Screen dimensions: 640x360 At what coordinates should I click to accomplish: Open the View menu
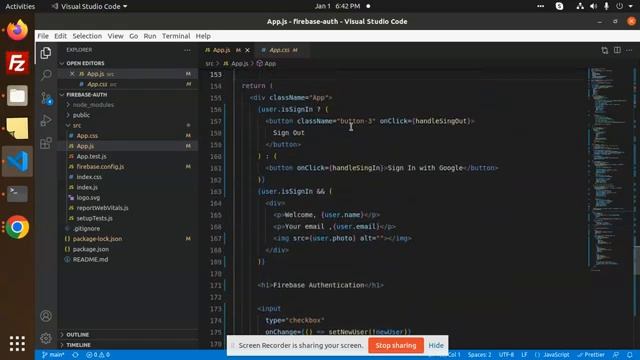coord(115,36)
